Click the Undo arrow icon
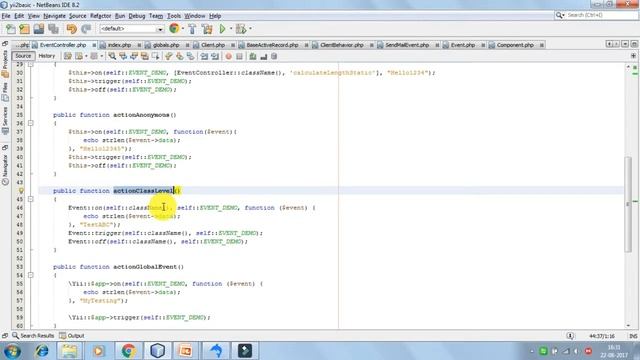 pyautogui.click(x=71, y=29)
